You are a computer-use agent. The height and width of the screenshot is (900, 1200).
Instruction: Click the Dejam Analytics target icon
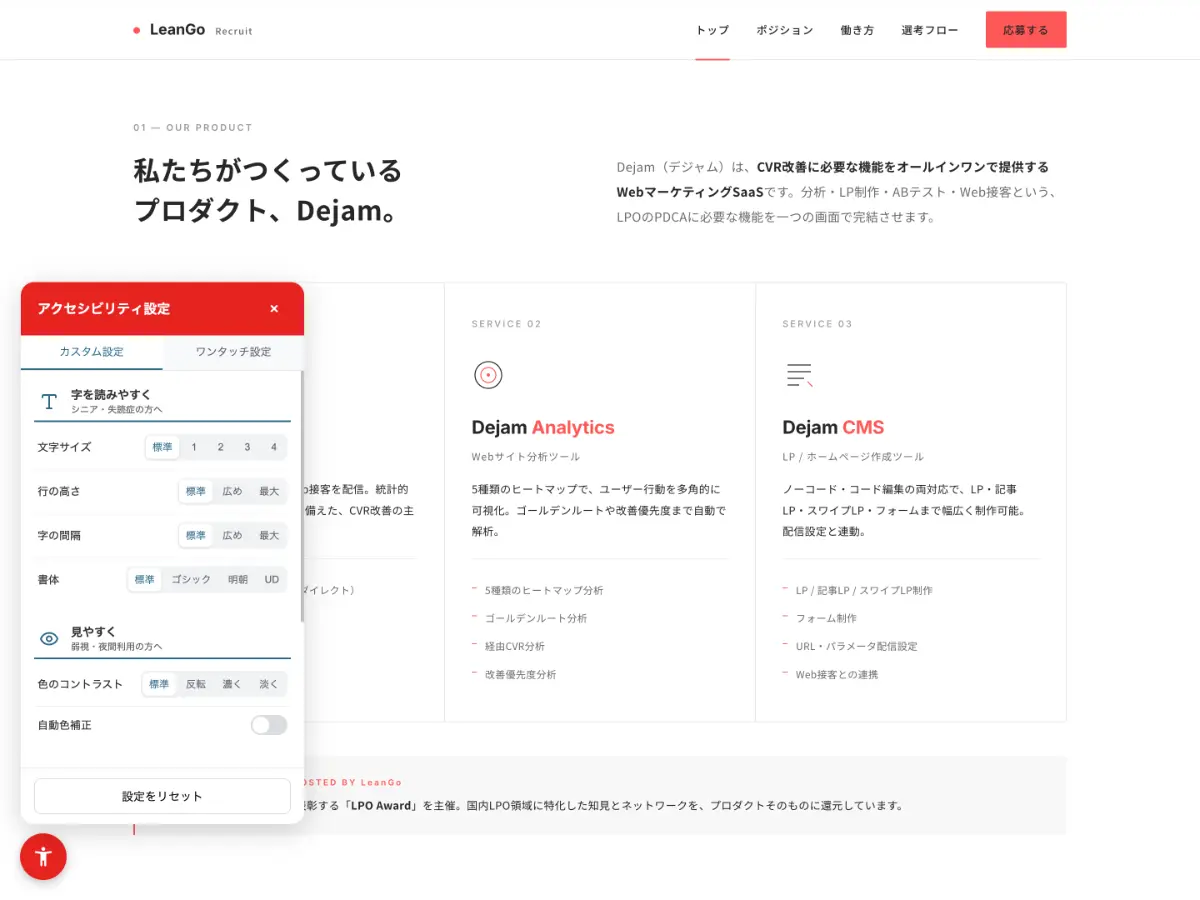[x=488, y=375]
